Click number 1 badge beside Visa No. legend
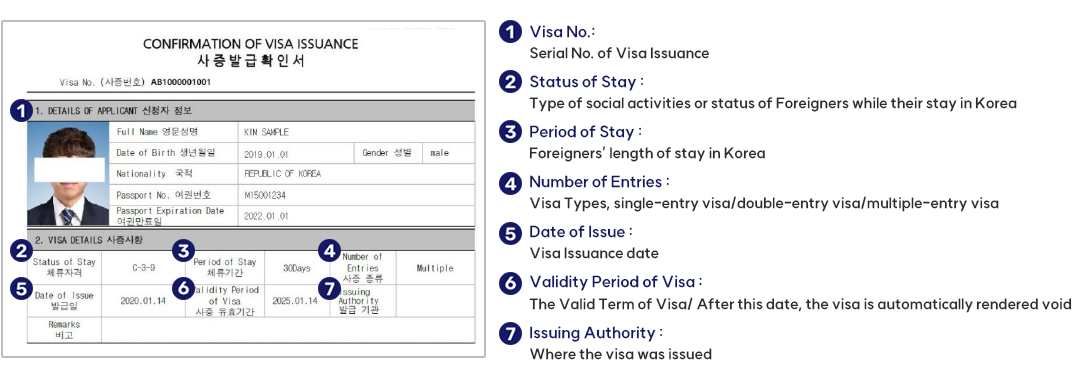 (510, 32)
